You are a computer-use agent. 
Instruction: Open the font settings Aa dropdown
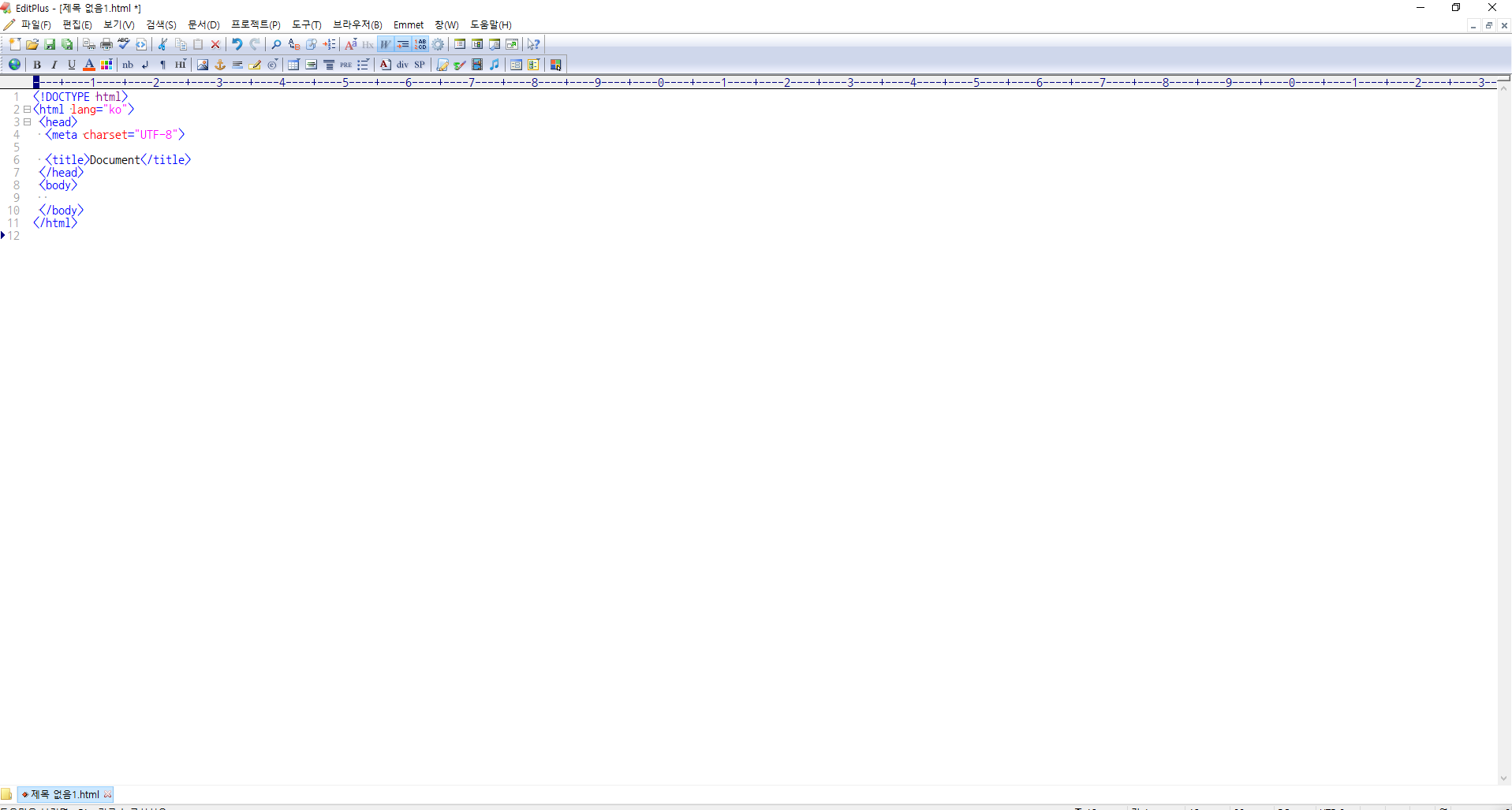coord(351,44)
